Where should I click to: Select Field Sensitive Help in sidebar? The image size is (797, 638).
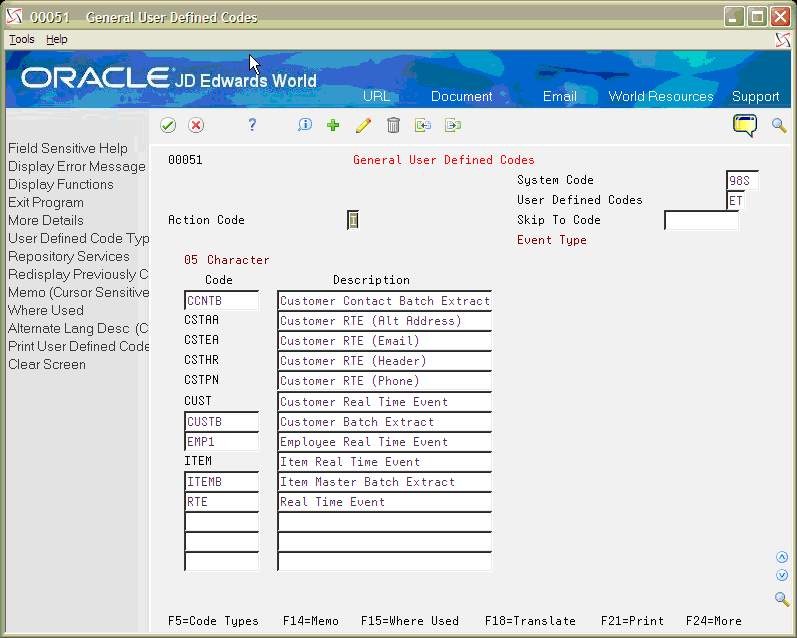tap(68, 148)
